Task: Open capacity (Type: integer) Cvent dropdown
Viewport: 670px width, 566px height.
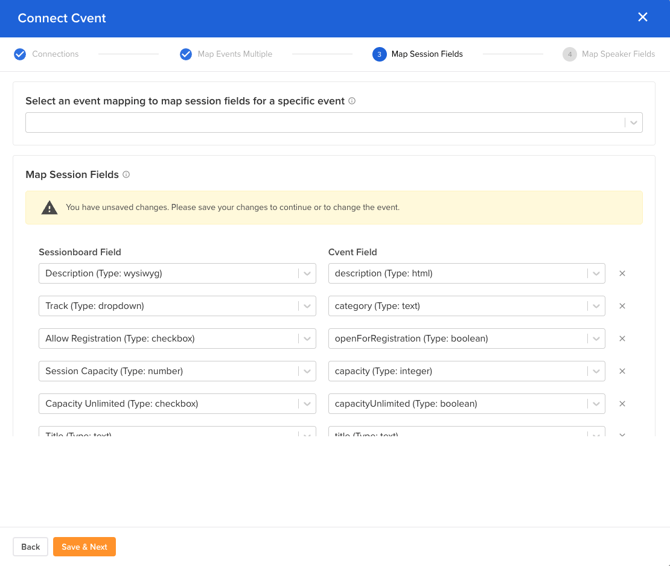Action: point(467,371)
